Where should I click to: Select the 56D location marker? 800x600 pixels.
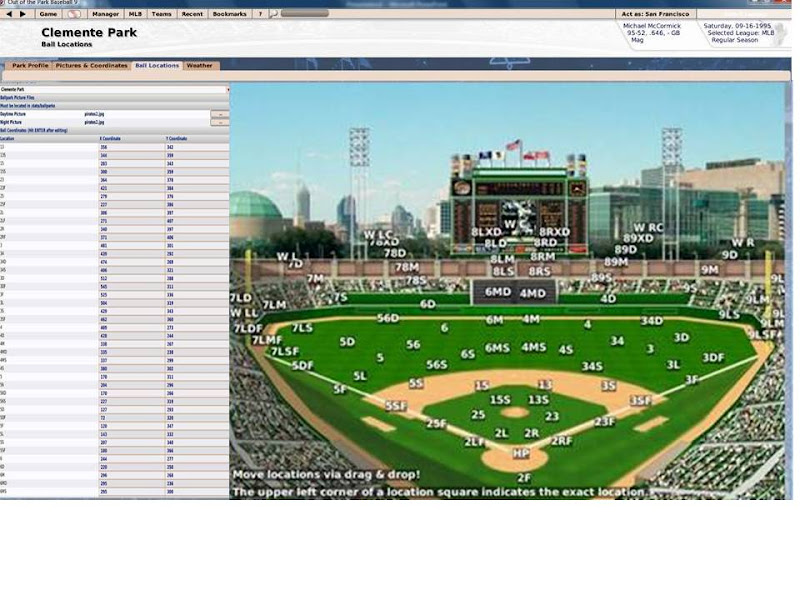(x=388, y=318)
